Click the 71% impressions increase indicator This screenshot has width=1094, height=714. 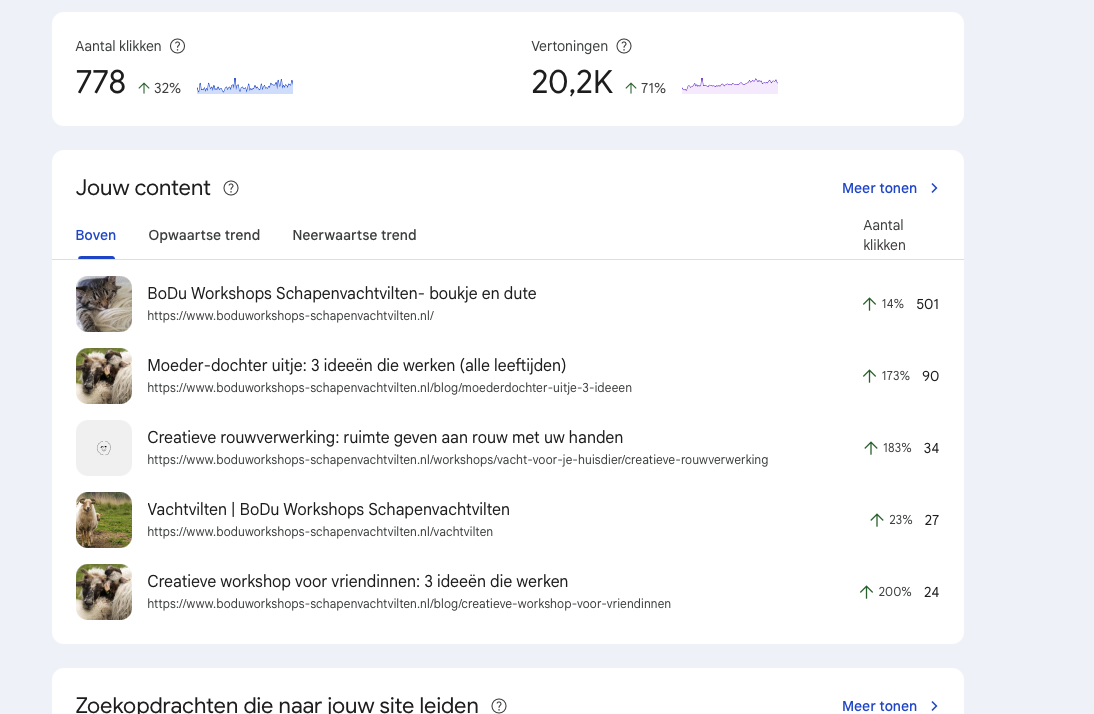[645, 88]
